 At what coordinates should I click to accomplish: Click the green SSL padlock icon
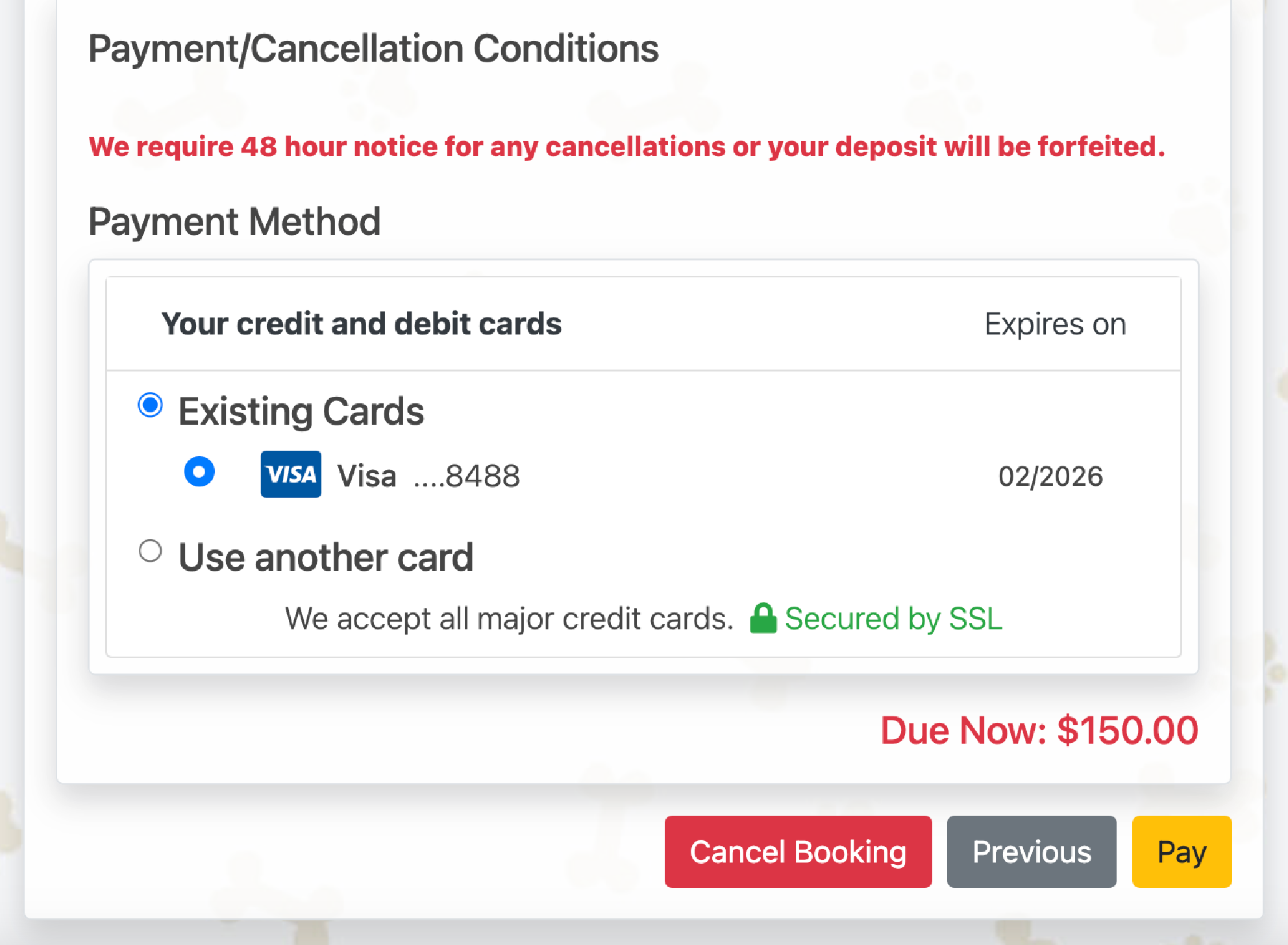click(x=763, y=618)
